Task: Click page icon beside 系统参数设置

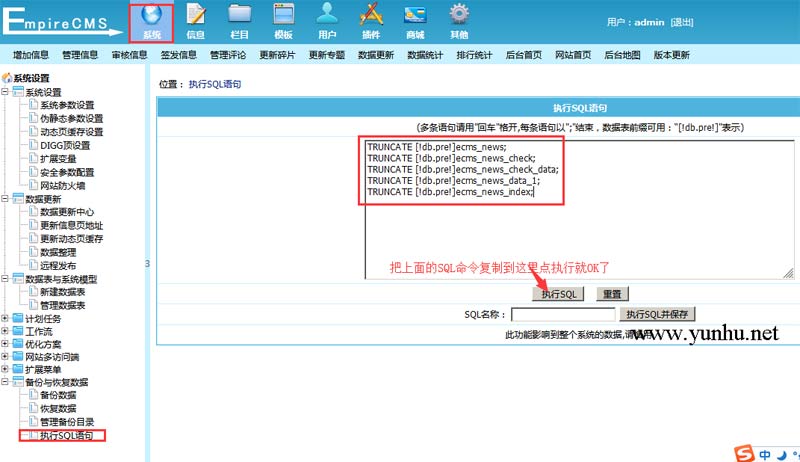Action: click(34, 105)
